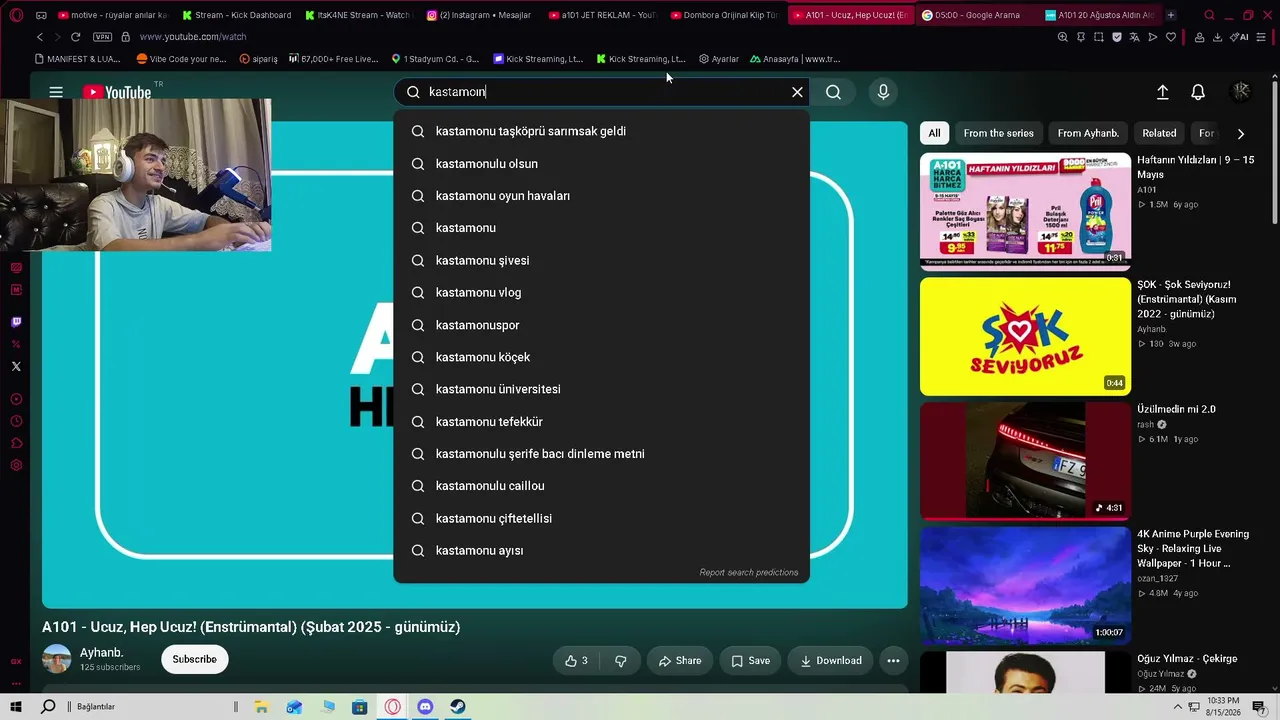Open the Üzülmedin mi 2.0 thumbnail

[x=1025, y=461]
